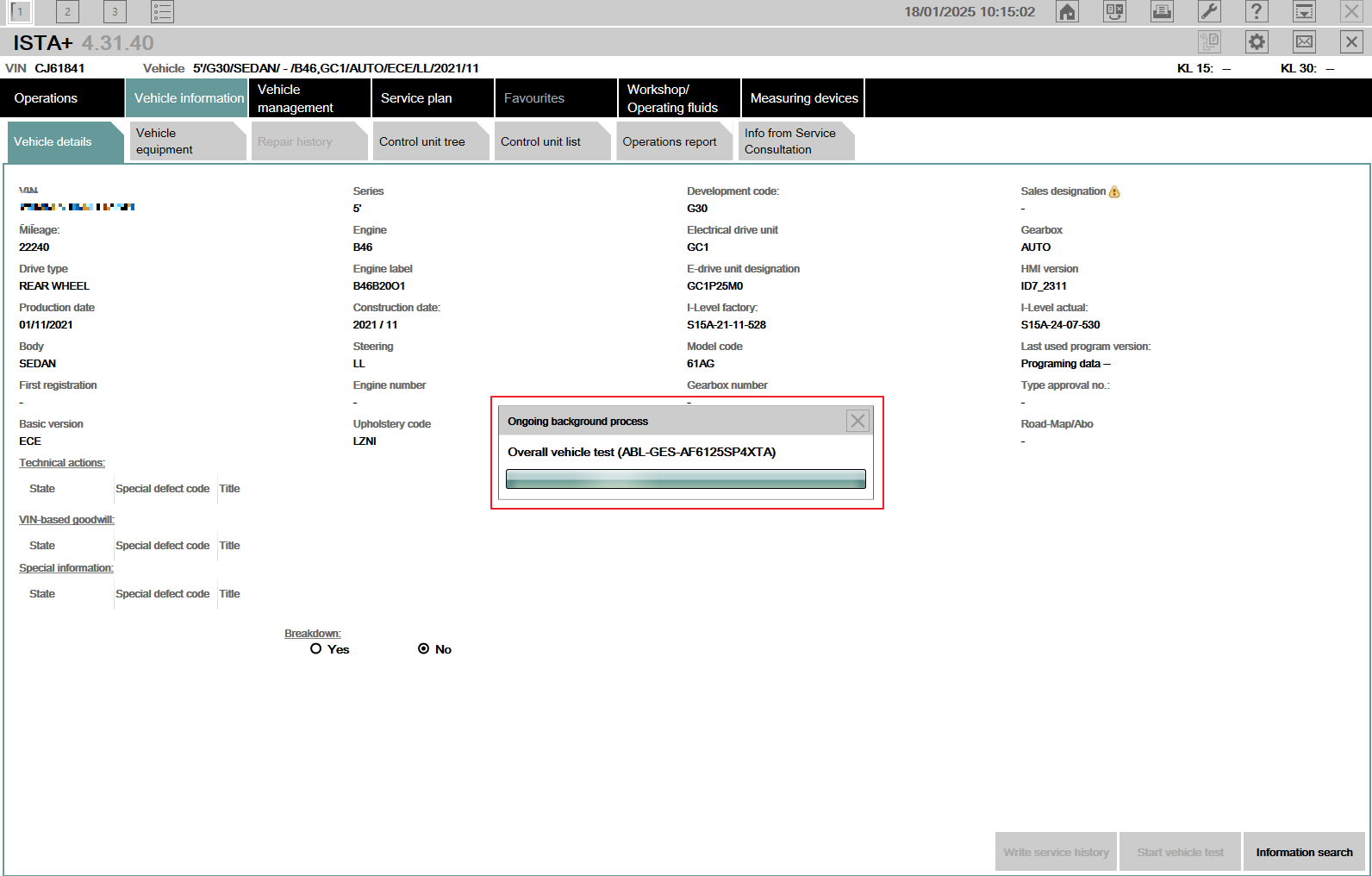Click the VIN-based goodwill heading
1372x876 pixels.
pos(66,520)
